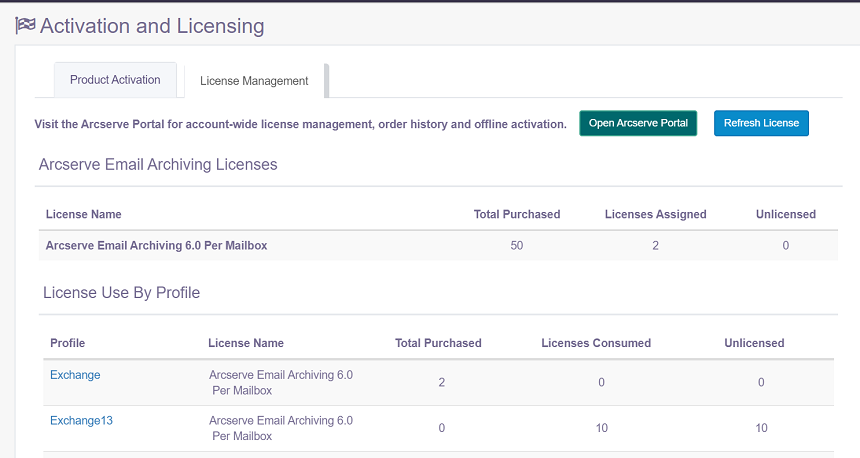
Task: Click the Arcserve Portal description text
Action: [301, 125]
